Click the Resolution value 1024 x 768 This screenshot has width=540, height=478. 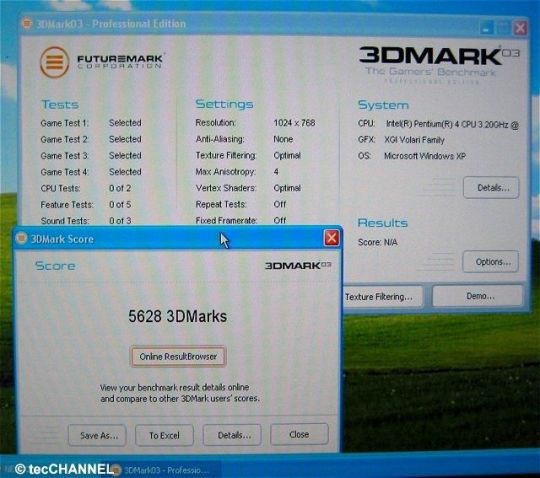pyautogui.click(x=294, y=123)
